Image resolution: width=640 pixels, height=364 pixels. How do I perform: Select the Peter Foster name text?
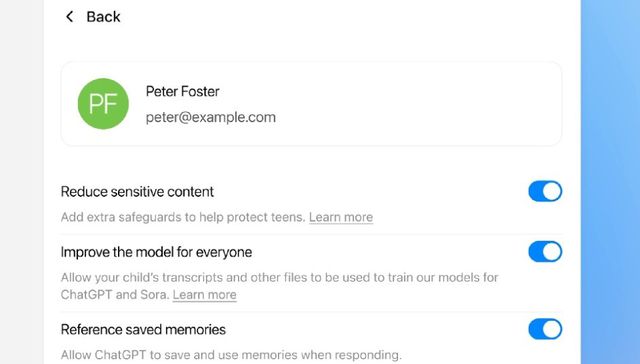182,91
